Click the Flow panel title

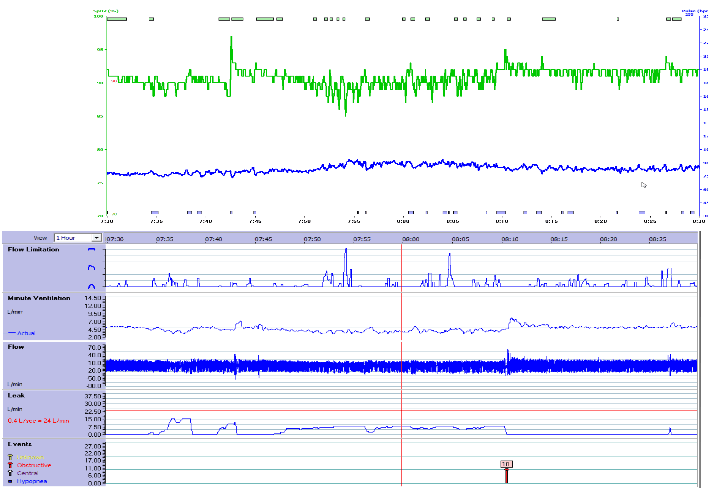(17, 347)
